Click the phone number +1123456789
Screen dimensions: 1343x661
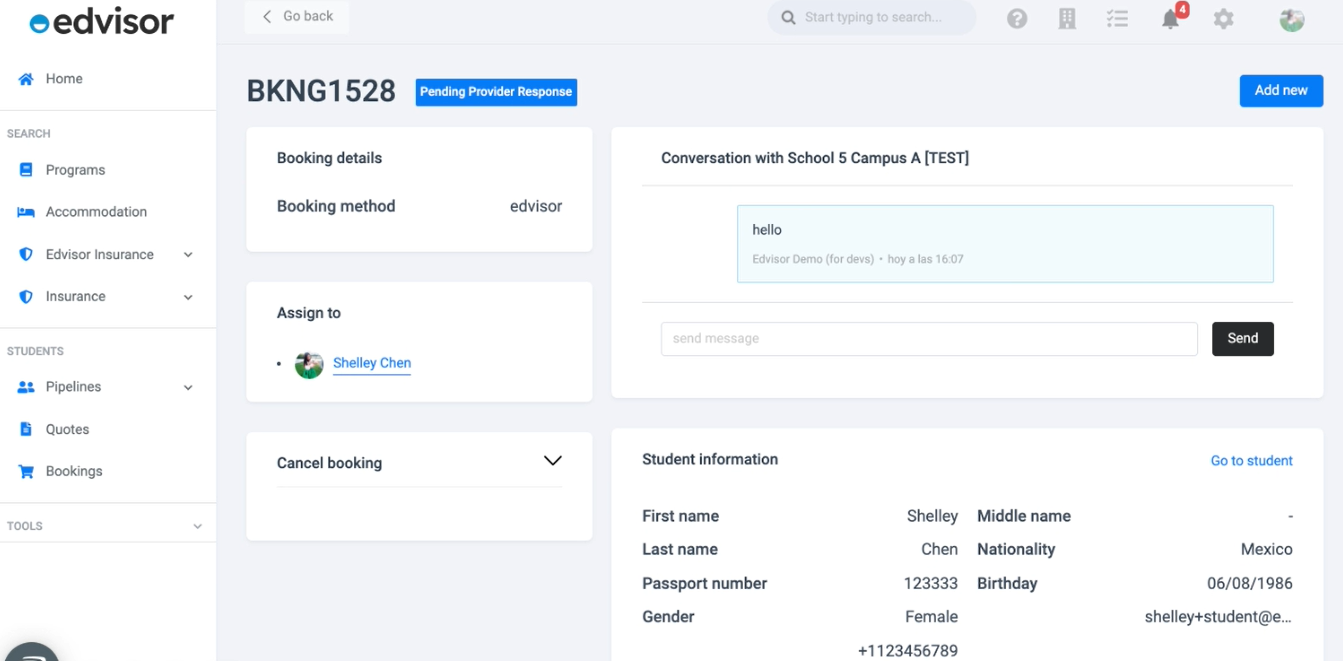(908, 651)
